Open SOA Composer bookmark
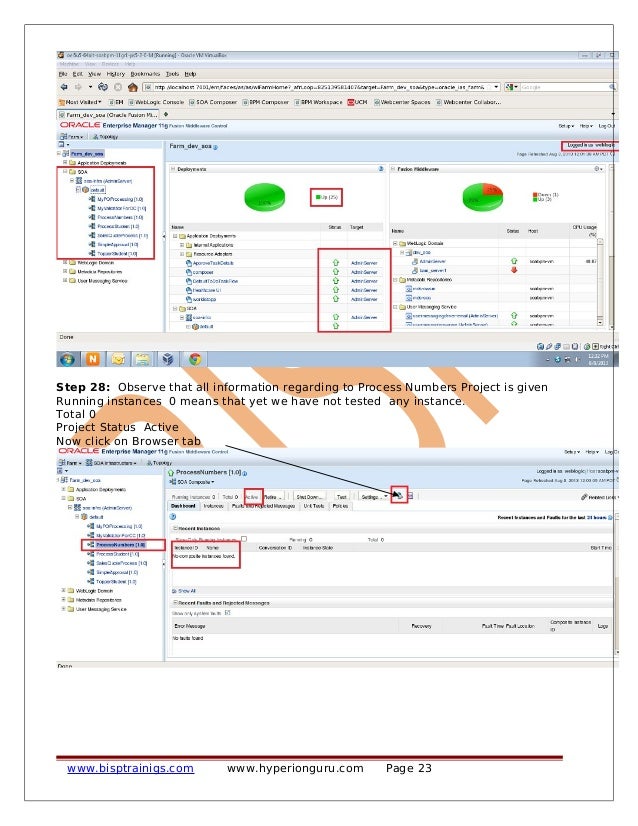Image resolution: width=638 pixels, height=826 pixels. coord(213,102)
